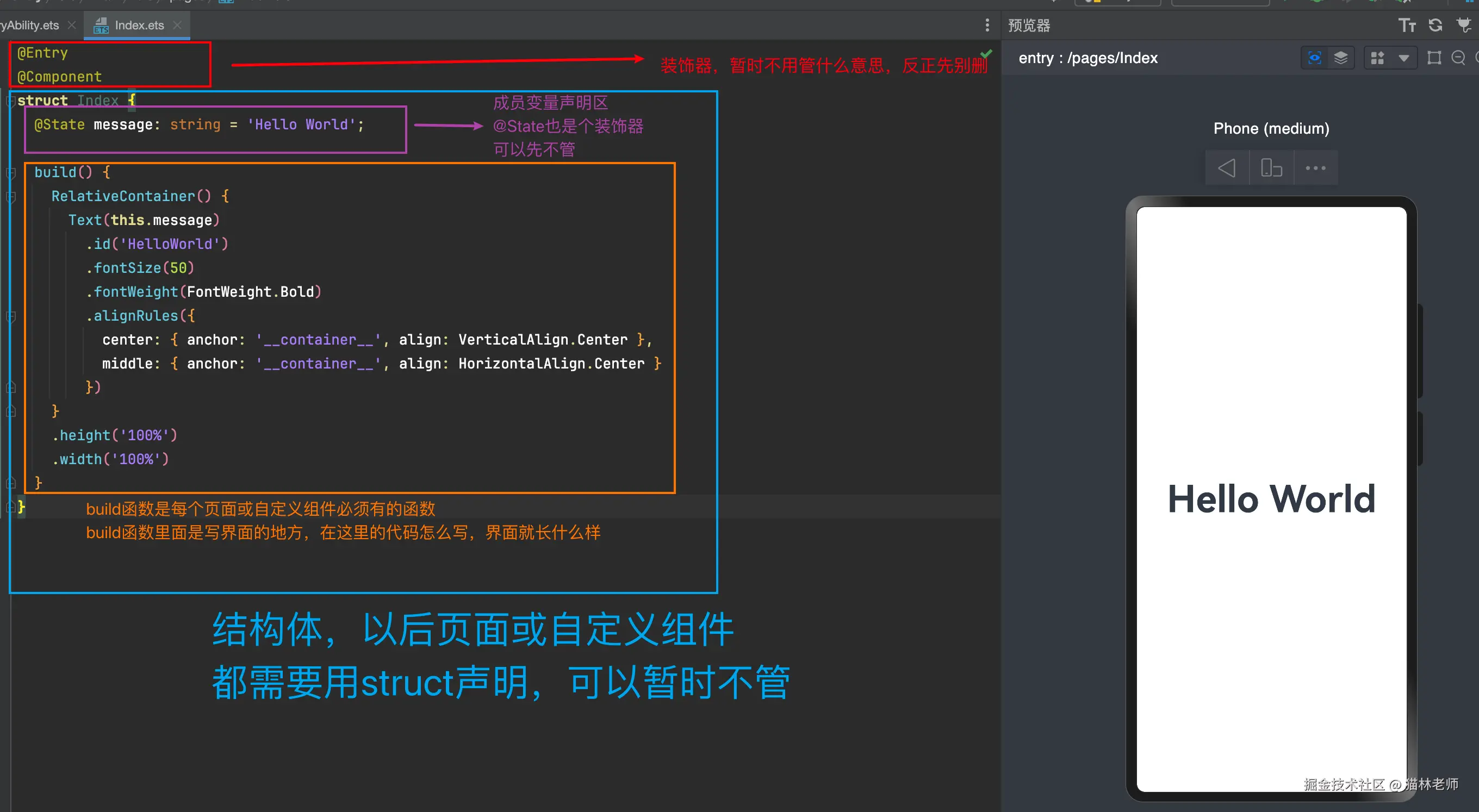Open editor options via three-dot menu
The image size is (1479, 812).
987,25
